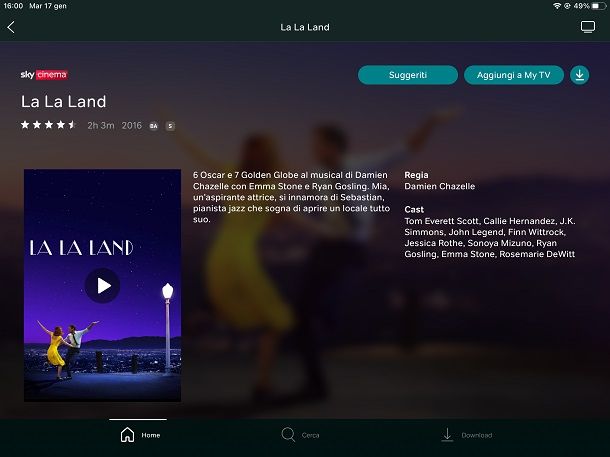610x457 pixels.
Task: Click the Regia heading
Action: coord(416,175)
